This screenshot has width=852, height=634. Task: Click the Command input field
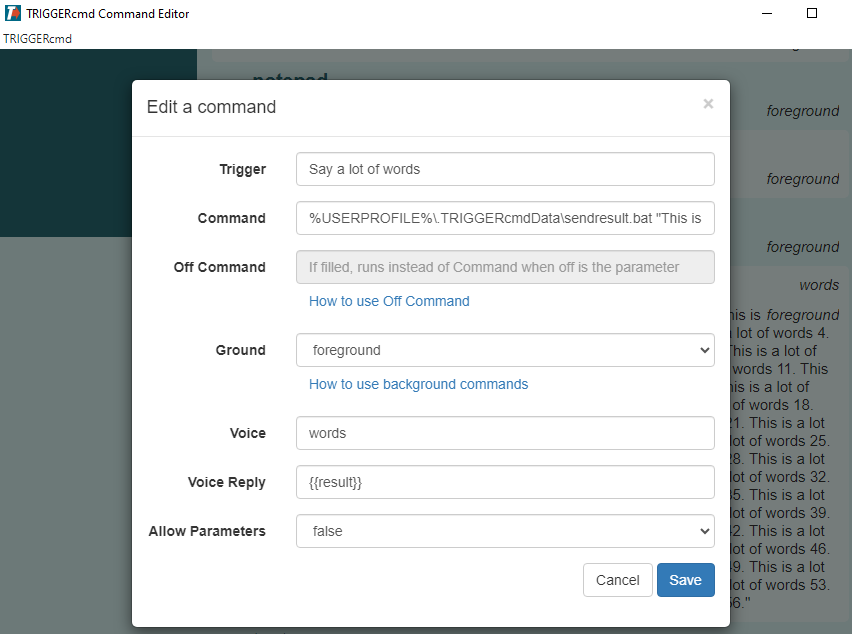505,218
